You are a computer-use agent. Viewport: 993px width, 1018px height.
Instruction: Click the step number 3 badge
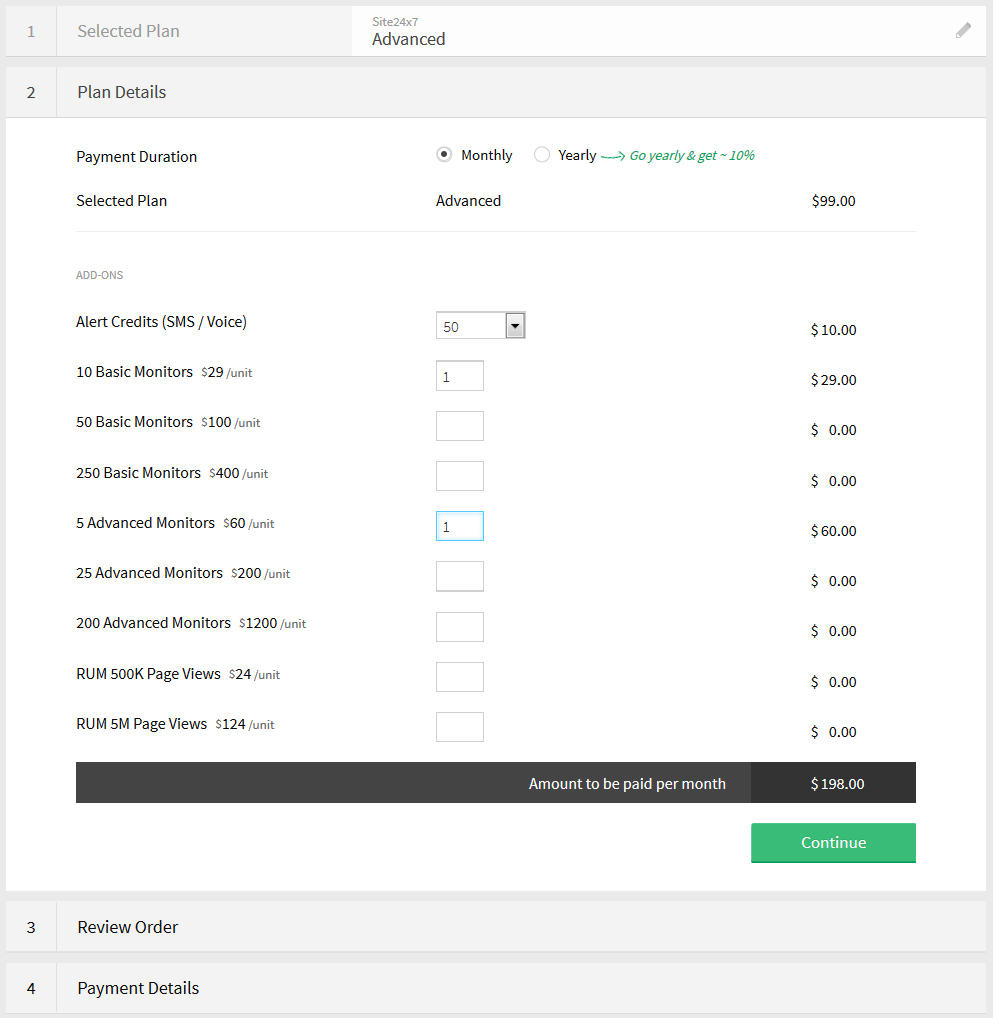(31, 927)
